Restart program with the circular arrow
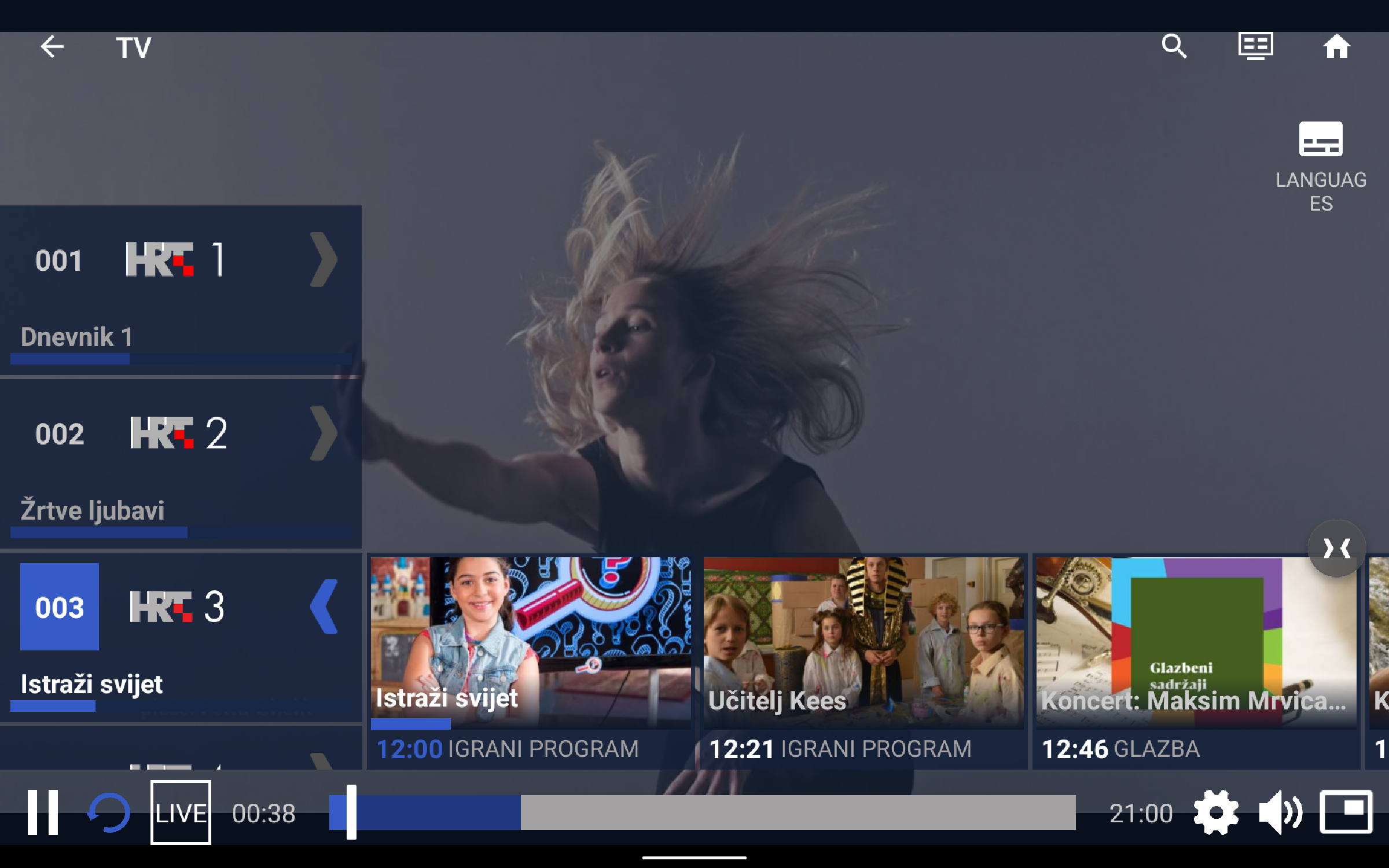The height and width of the screenshot is (868, 1389). coord(108,812)
